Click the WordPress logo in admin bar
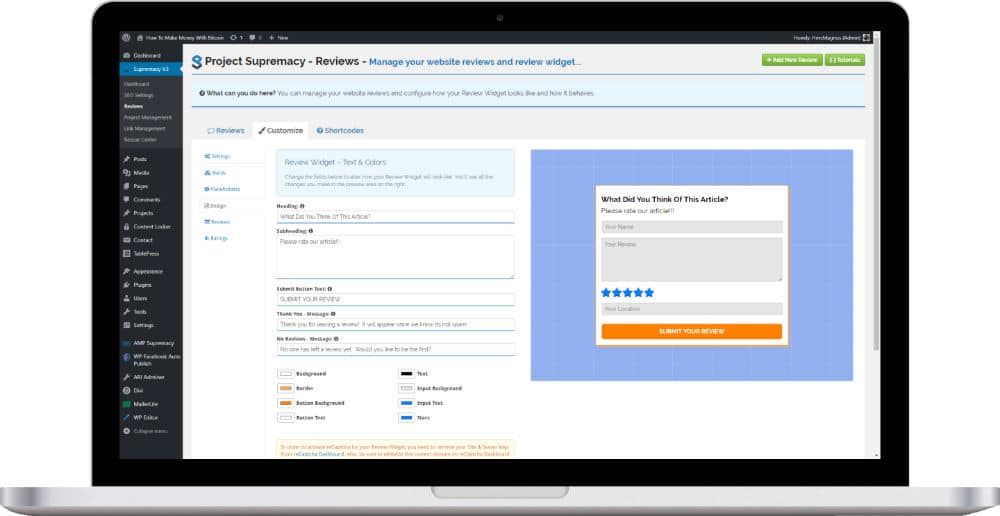 (x=126, y=38)
